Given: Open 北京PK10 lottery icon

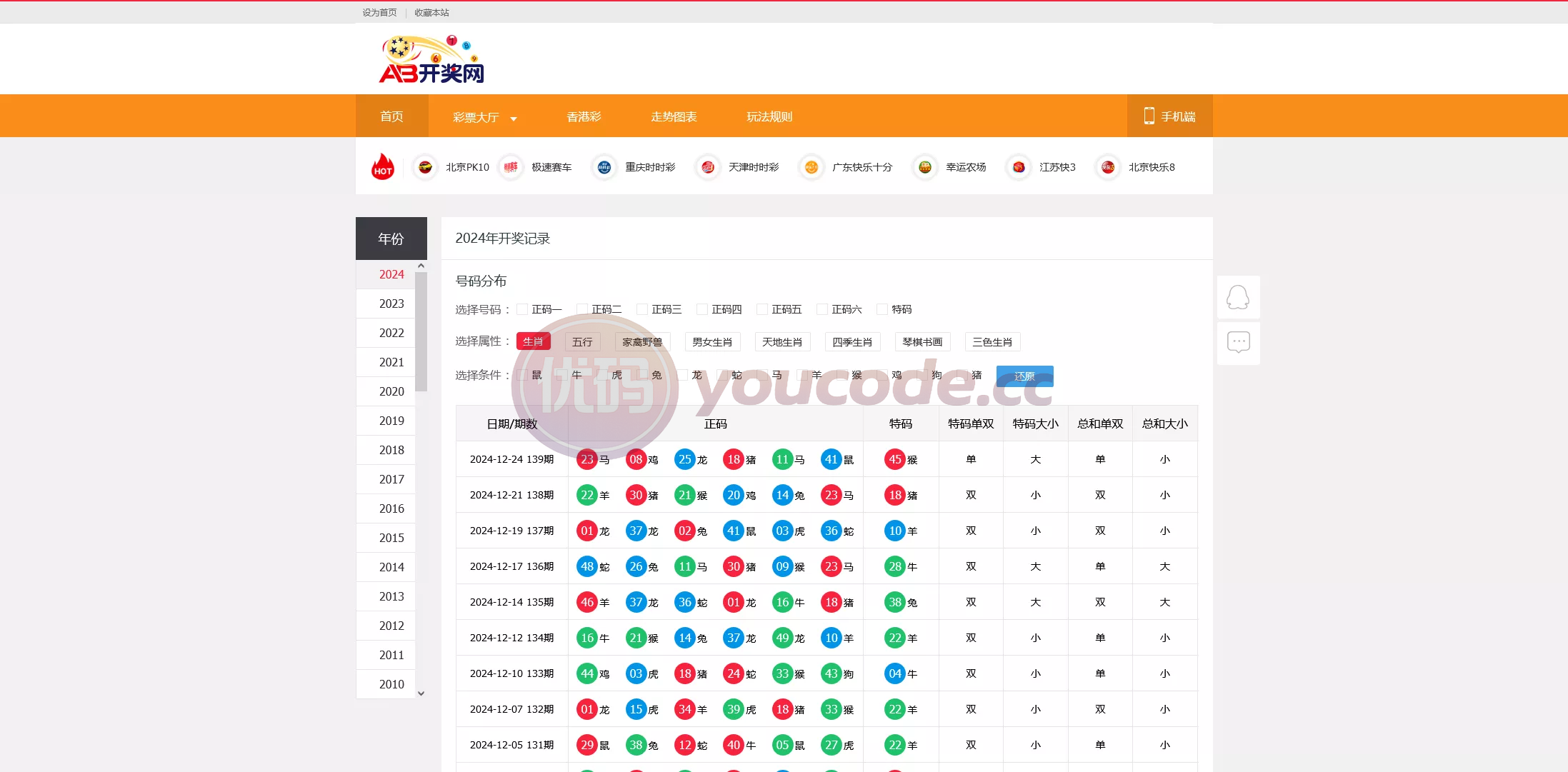Looking at the screenshot, I should pyautogui.click(x=425, y=167).
